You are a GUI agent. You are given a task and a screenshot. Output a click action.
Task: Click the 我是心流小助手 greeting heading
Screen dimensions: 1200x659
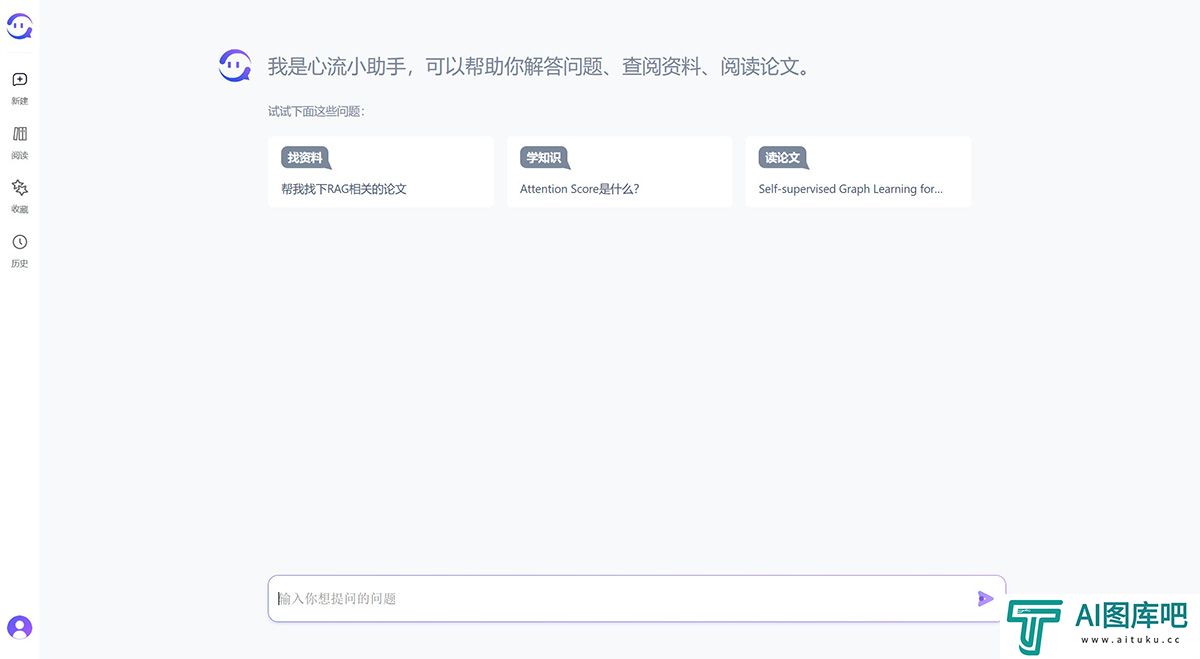pos(539,67)
